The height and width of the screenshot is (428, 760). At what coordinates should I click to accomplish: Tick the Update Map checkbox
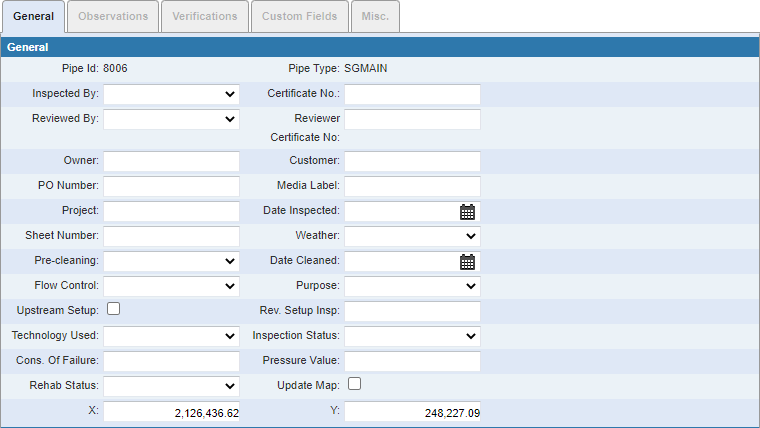[x=354, y=384]
